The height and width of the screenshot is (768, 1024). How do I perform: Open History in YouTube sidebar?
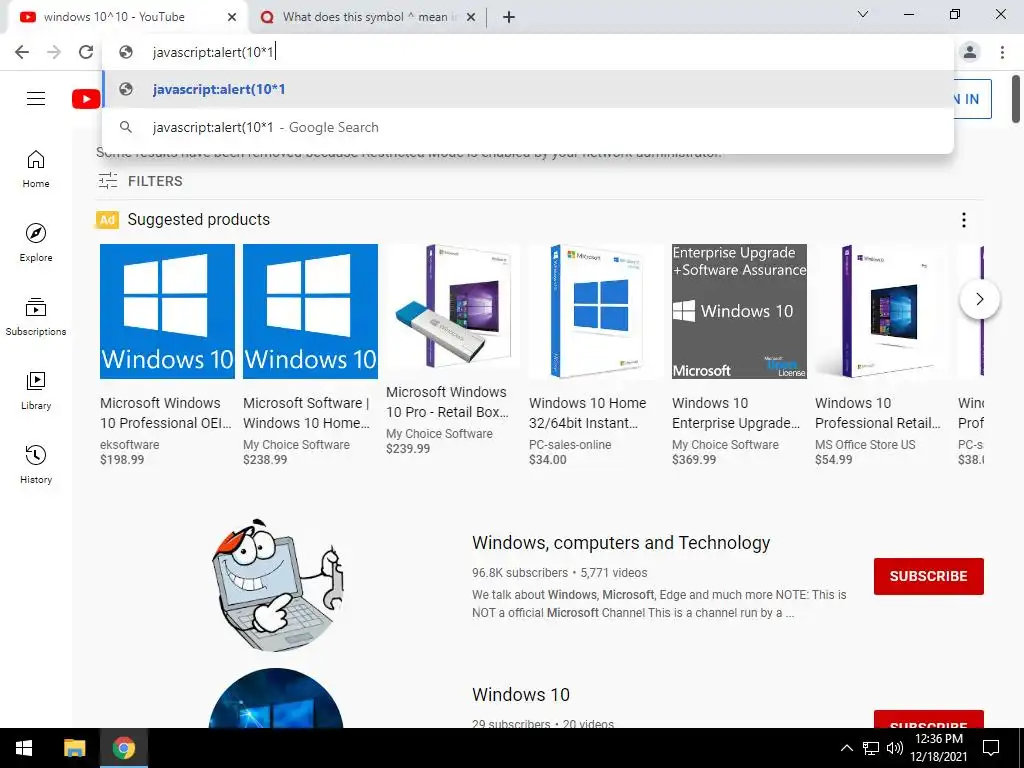(36, 464)
